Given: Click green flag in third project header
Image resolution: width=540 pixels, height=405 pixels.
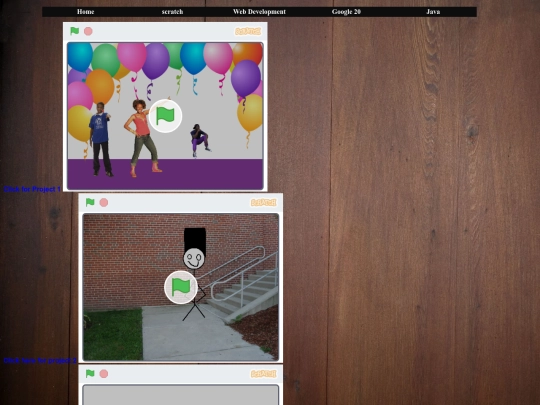Looking at the screenshot, I should point(90,373).
